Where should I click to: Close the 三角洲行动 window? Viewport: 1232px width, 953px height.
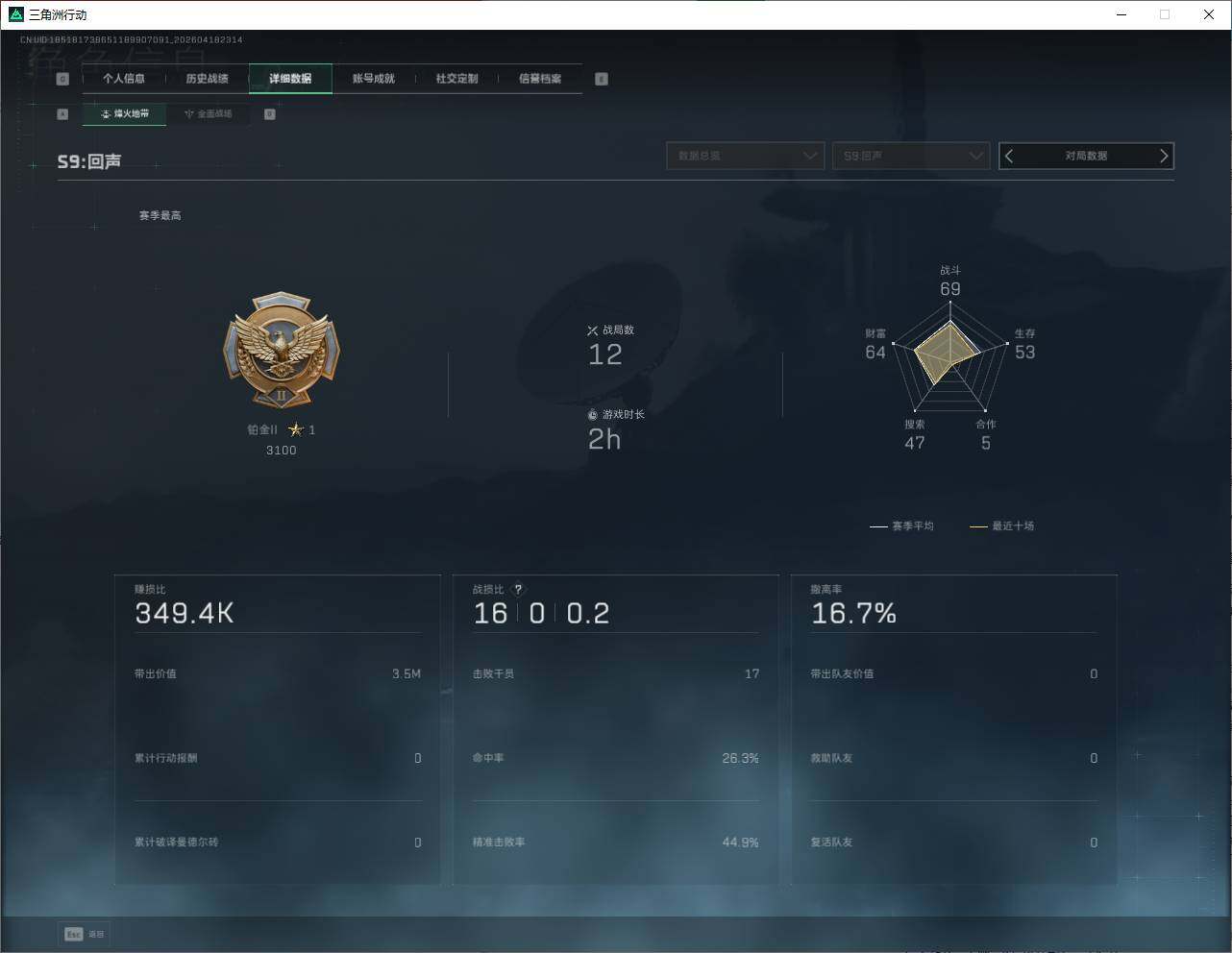(1209, 14)
